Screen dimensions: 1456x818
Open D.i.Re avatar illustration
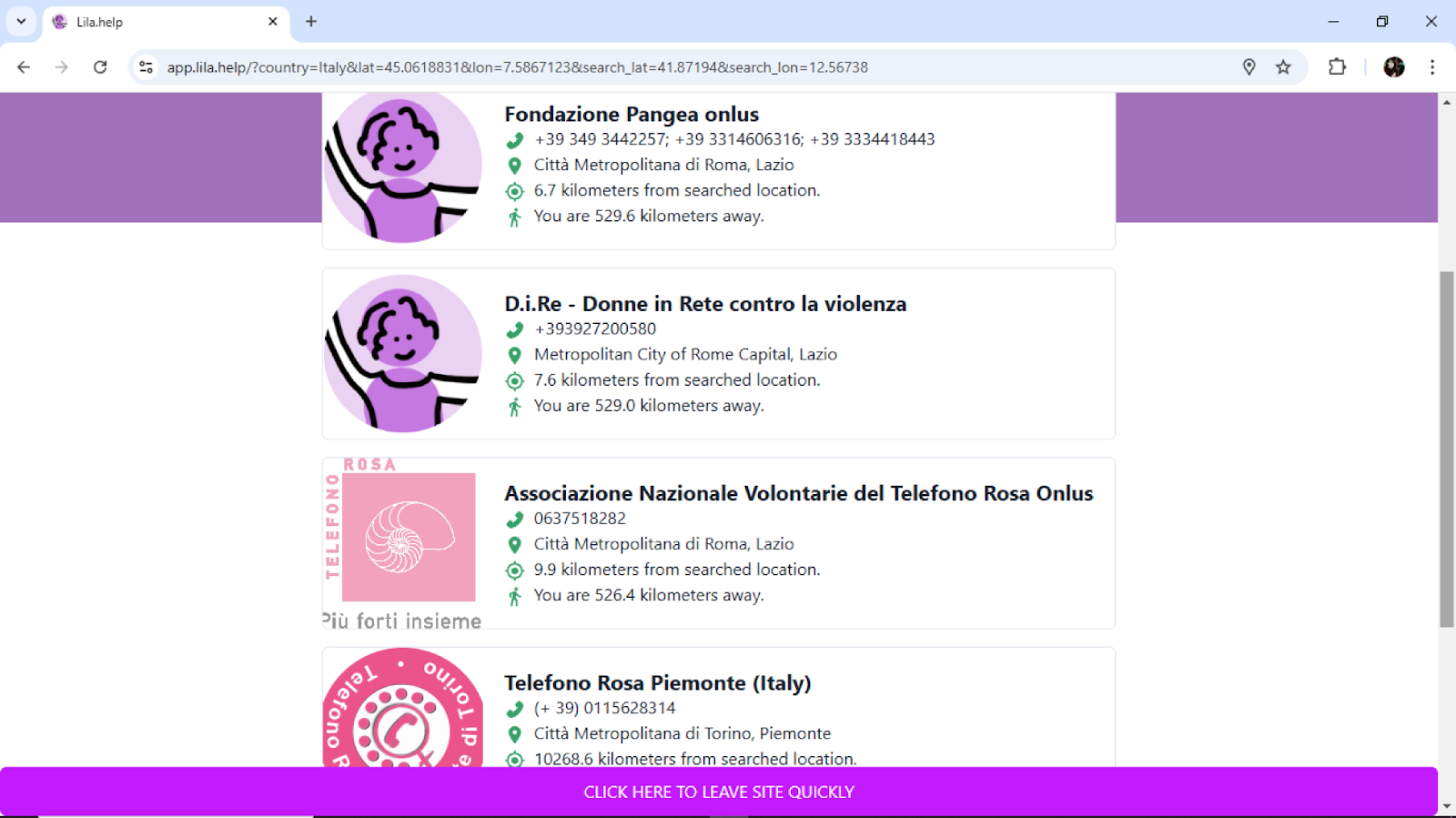tap(403, 354)
